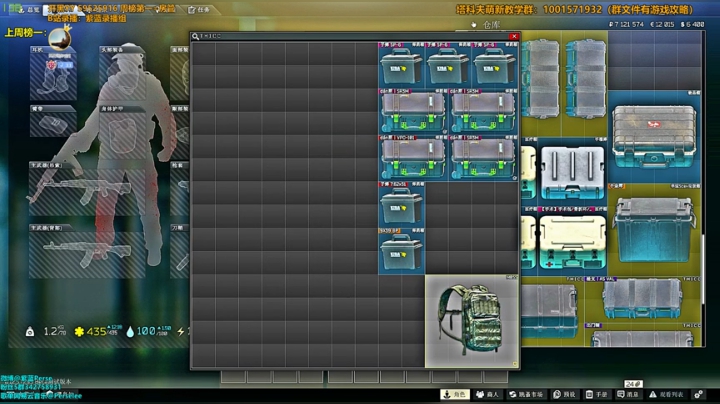Click the 仓库 stash heading
This screenshot has height=404, width=720.
pos(491,25)
